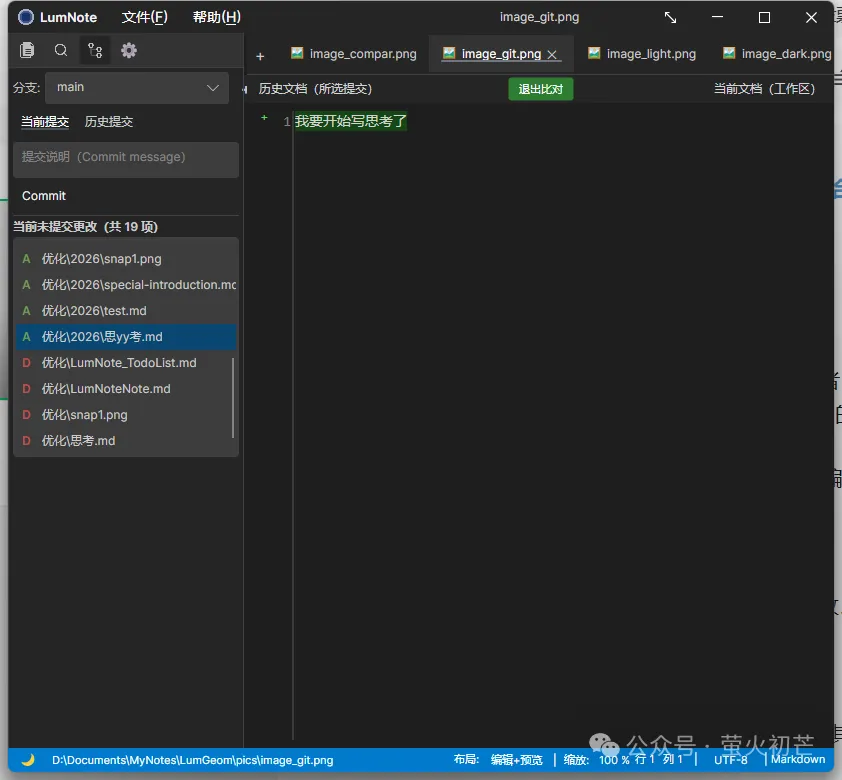
Task: Select deleted 优化\思考.md entry
Action: click(x=126, y=441)
